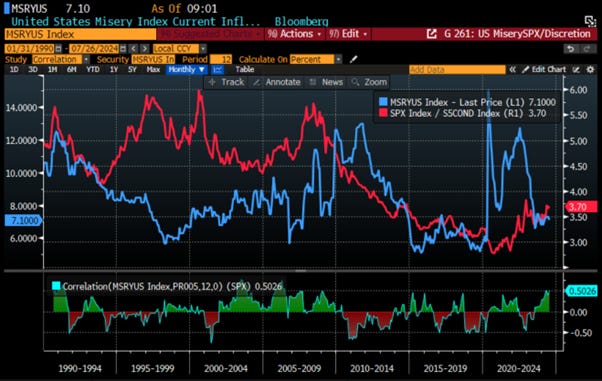
Task: Open the Actions menu
Action: [294, 34]
